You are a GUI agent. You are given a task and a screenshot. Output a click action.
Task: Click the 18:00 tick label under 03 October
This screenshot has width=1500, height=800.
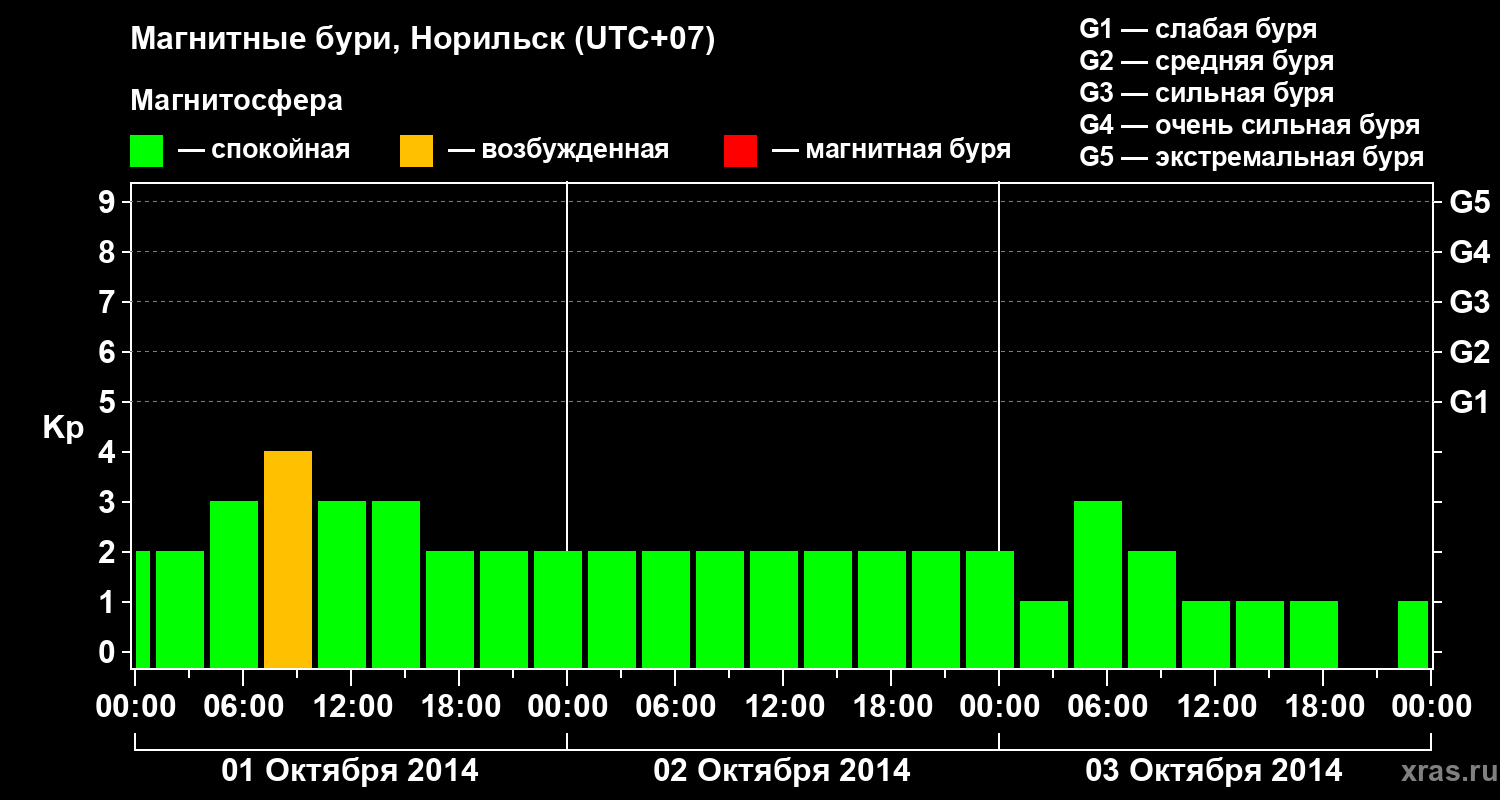1323,707
